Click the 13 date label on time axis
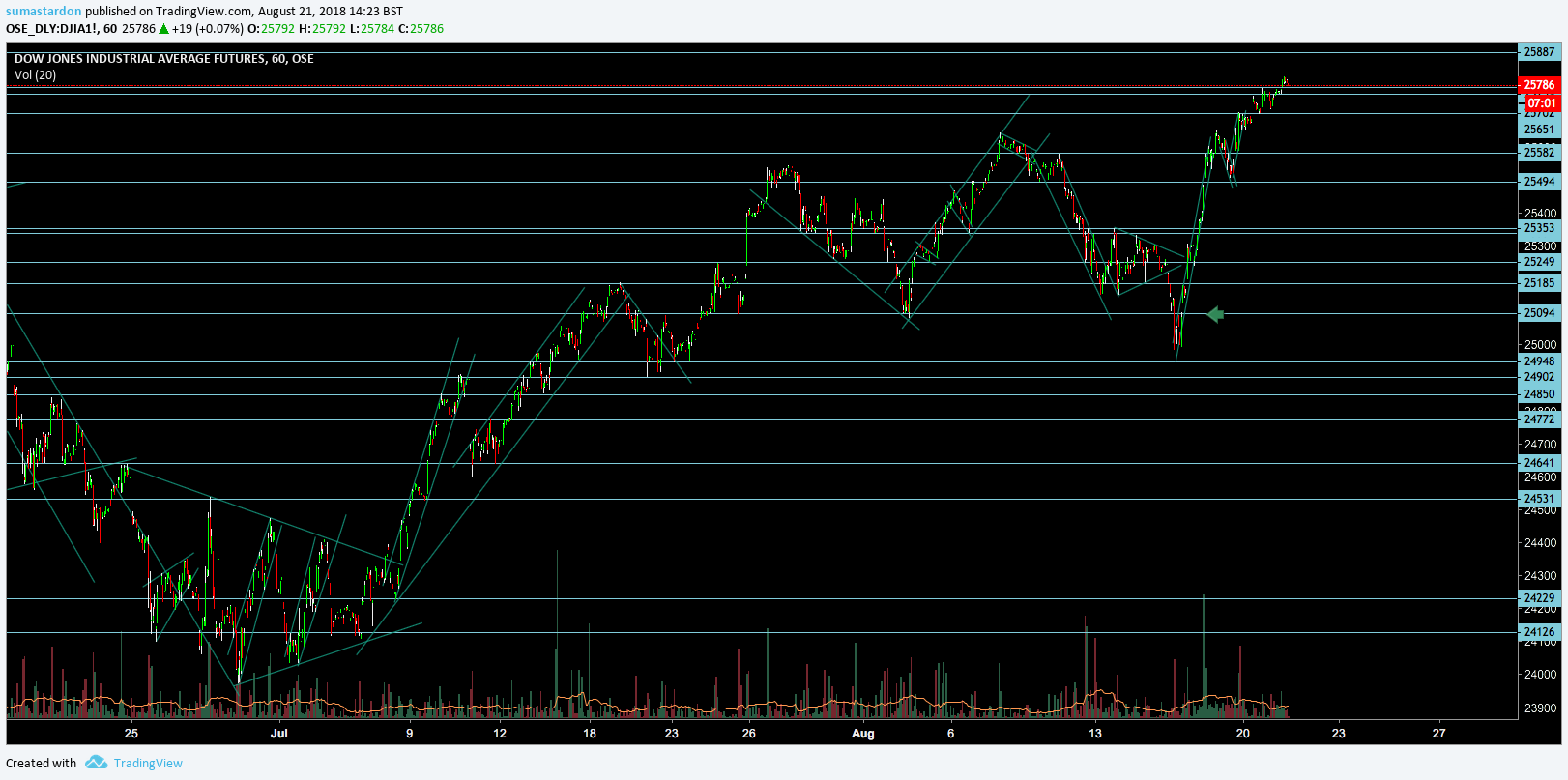The image size is (1568, 780). (1095, 734)
